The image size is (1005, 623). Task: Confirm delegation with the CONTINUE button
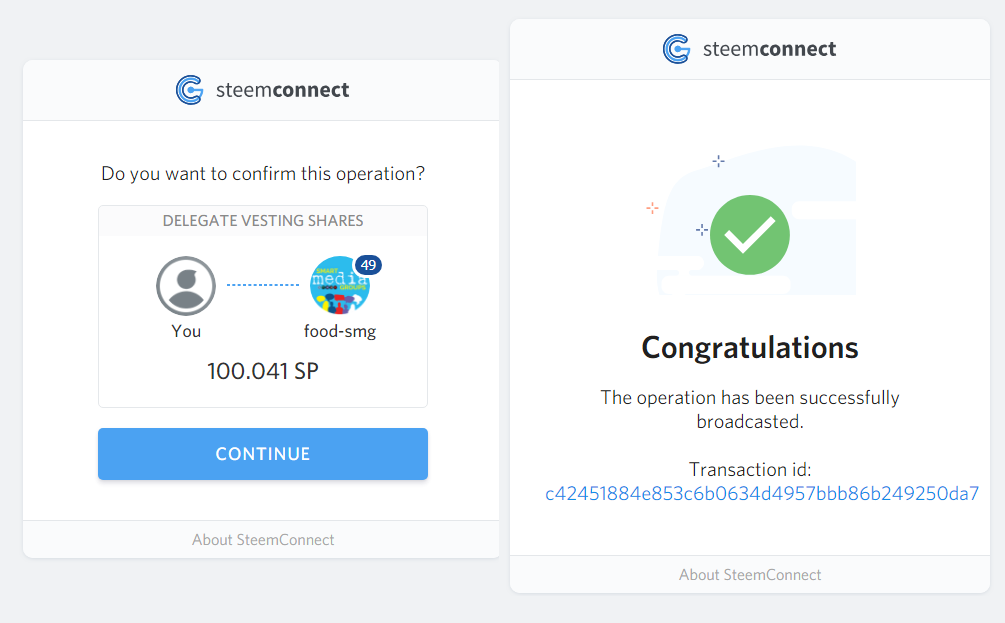(x=263, y=454)
